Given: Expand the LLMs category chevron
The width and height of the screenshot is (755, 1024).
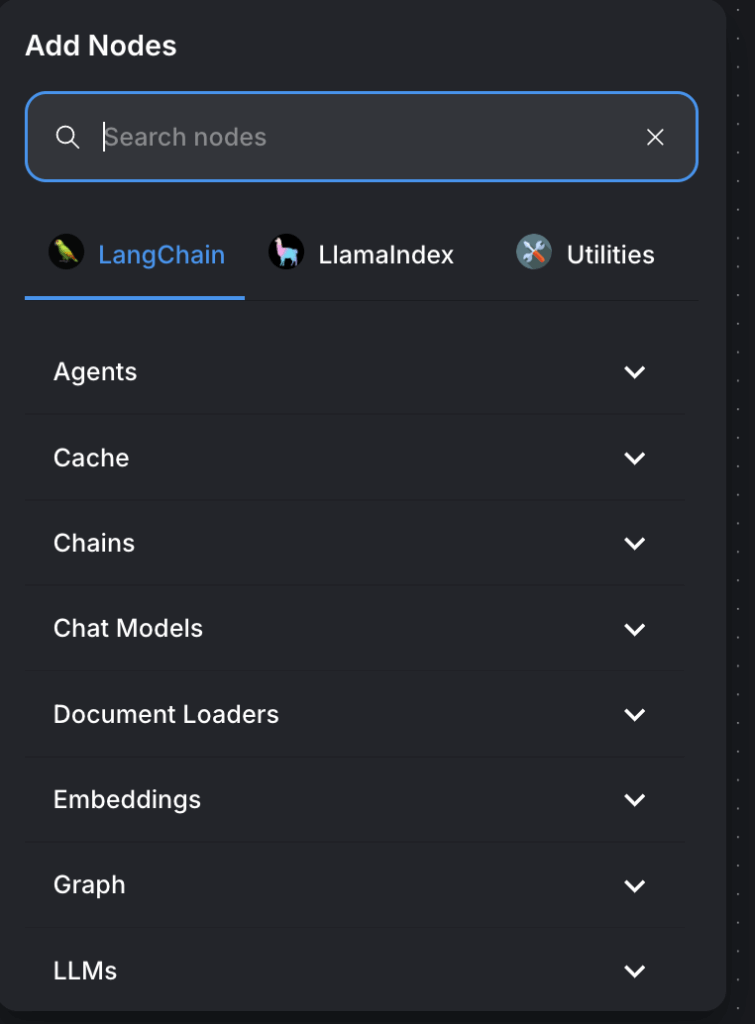Looking at the screenshot, I should (634, 971).
